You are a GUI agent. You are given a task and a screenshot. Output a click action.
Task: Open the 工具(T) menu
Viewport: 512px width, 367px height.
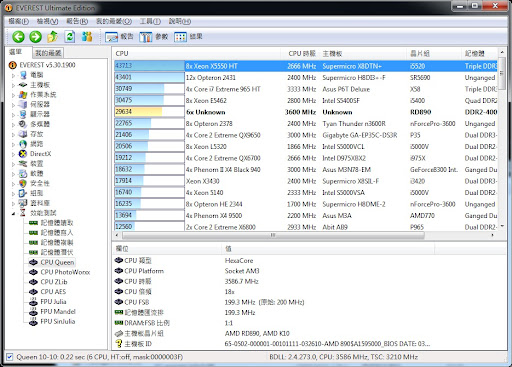click(x=150, y=21)
